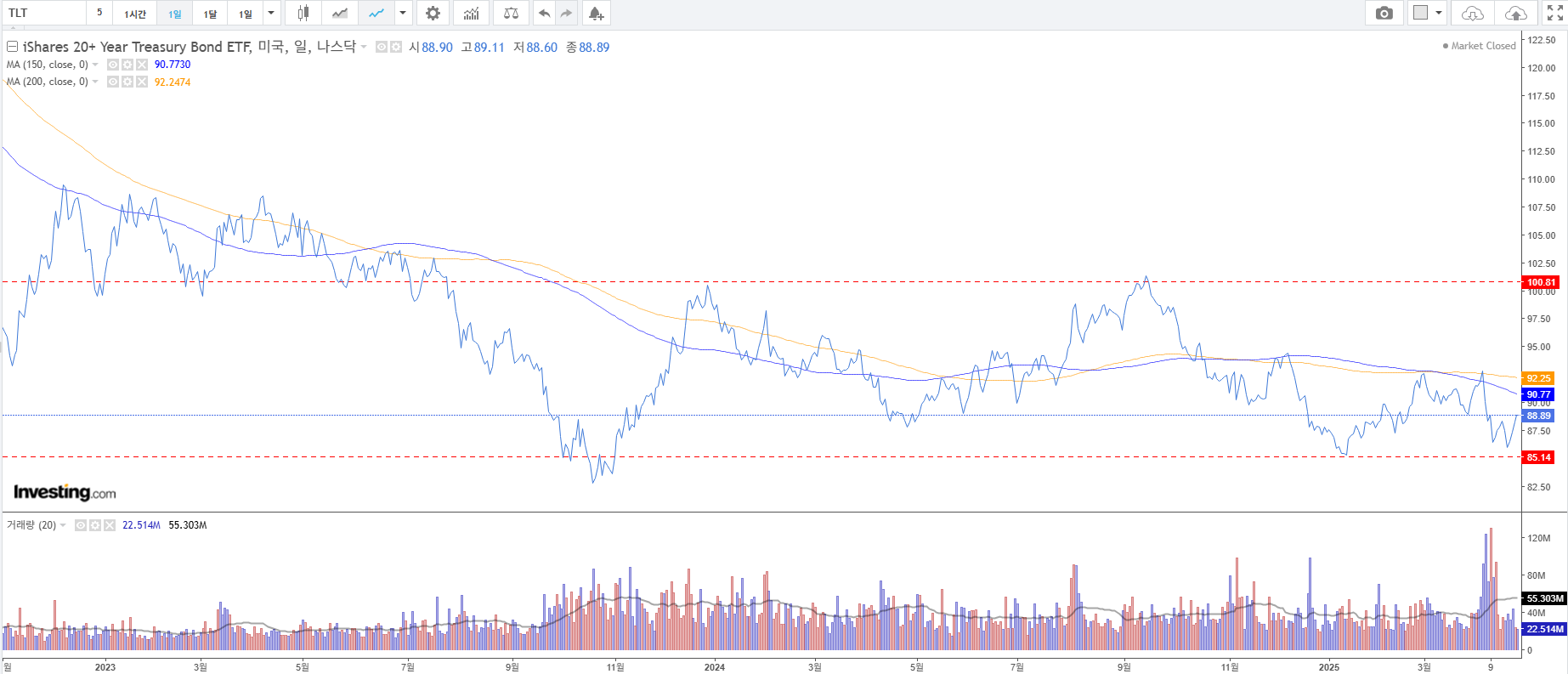Click the 2023 label on time axis
The image size is (1568, 674).
pyautogui.click(x=105, y=666)
